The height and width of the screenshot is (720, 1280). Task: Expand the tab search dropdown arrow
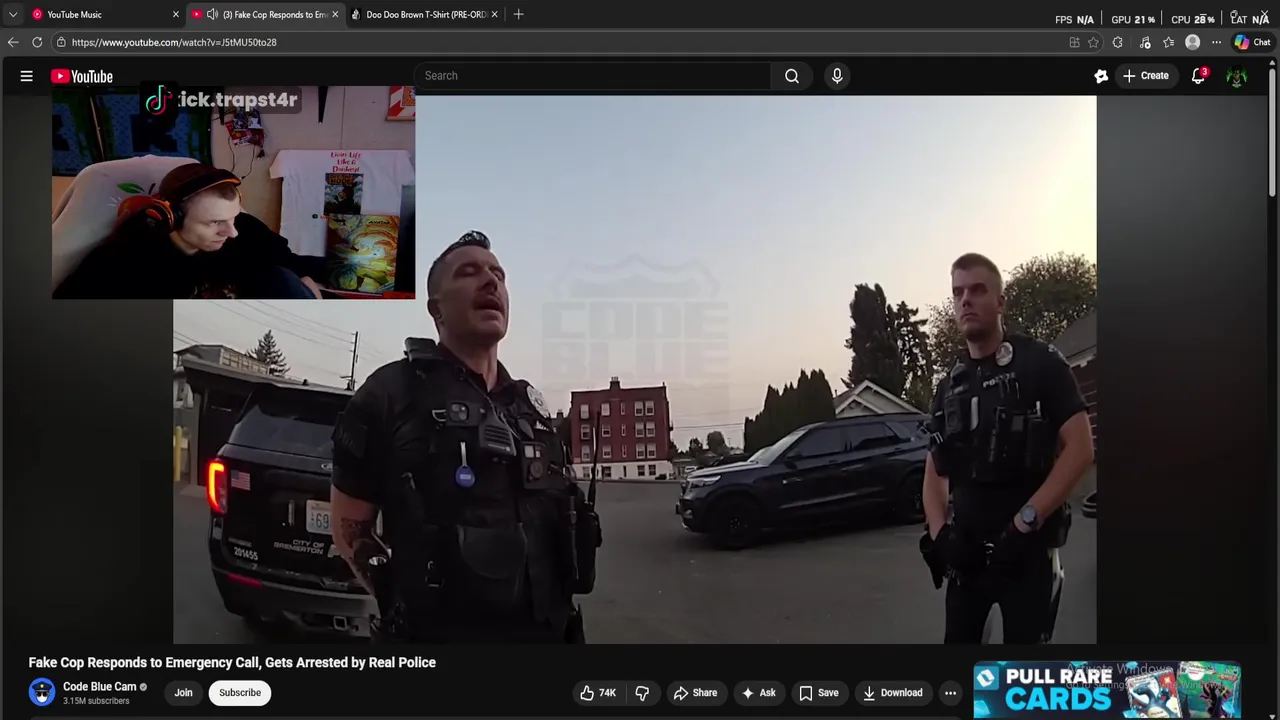(x=13, y=14)
